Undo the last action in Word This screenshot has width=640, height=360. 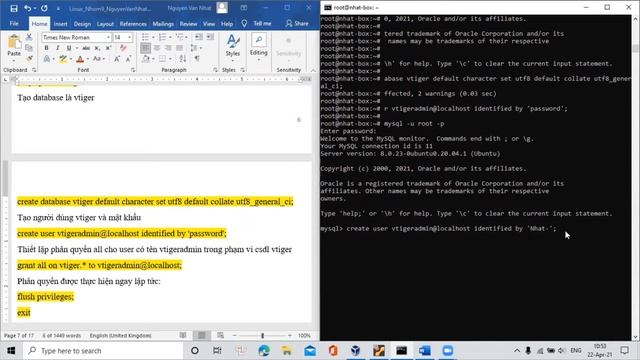coord(27,8)
